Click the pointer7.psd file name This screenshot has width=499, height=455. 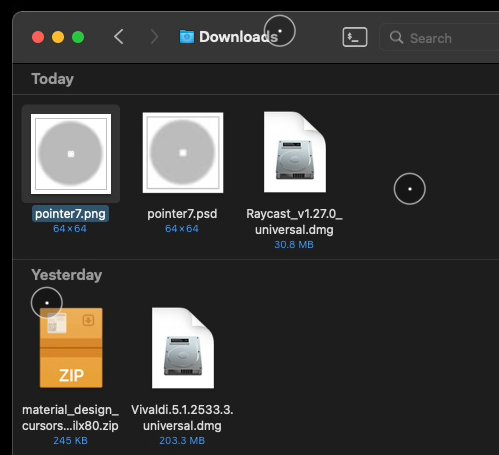(x=182, y=214)
